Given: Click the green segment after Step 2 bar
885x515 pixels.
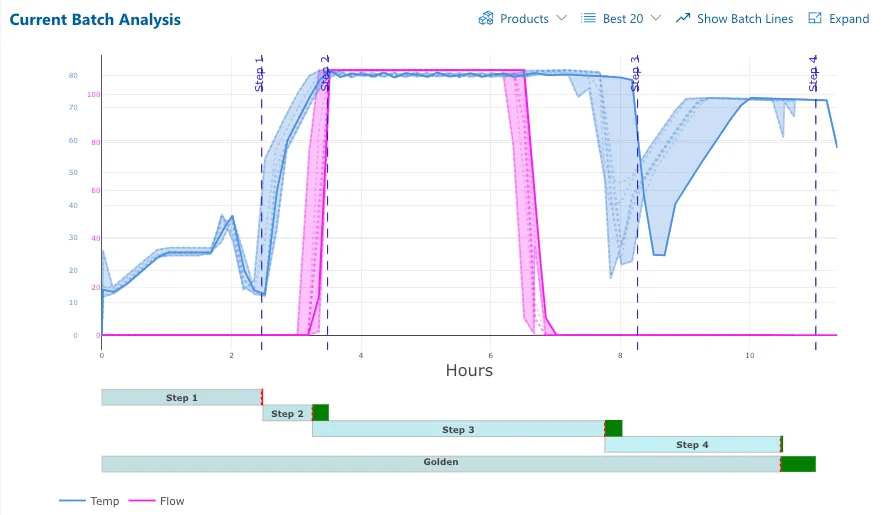Looking at the screenshot, I should [x=321, y=413].
